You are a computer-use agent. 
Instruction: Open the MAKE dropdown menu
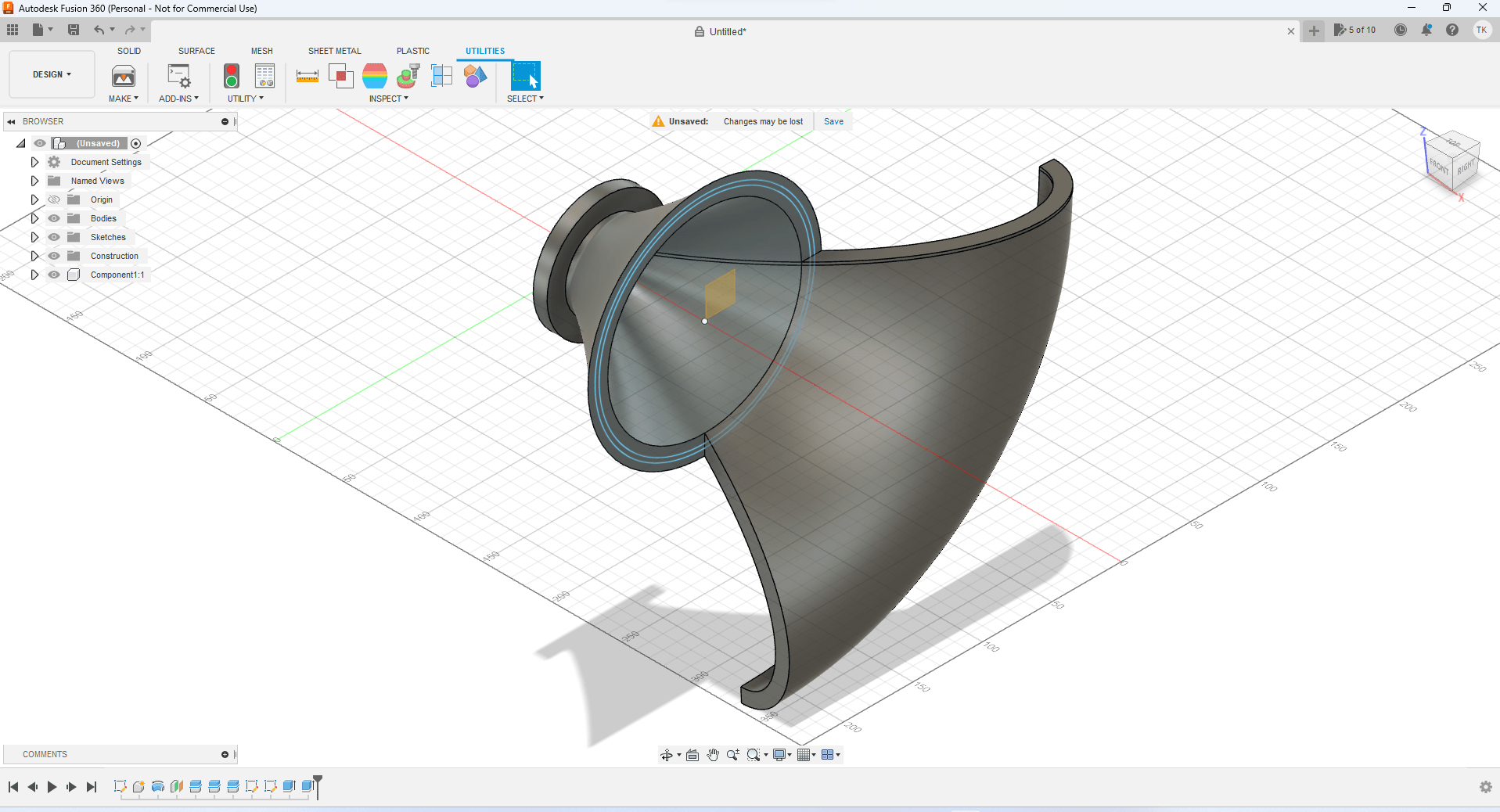point(124,99)
